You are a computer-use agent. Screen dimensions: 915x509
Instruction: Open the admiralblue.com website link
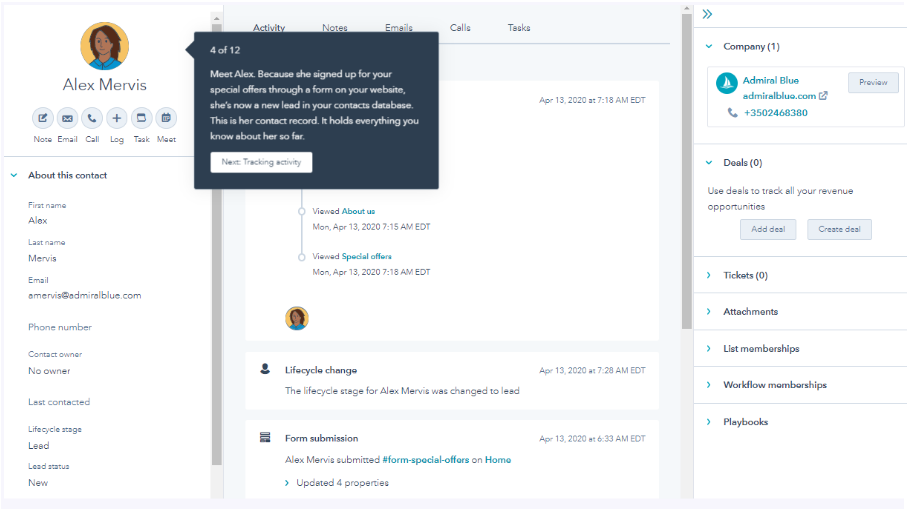coord(779,96)
